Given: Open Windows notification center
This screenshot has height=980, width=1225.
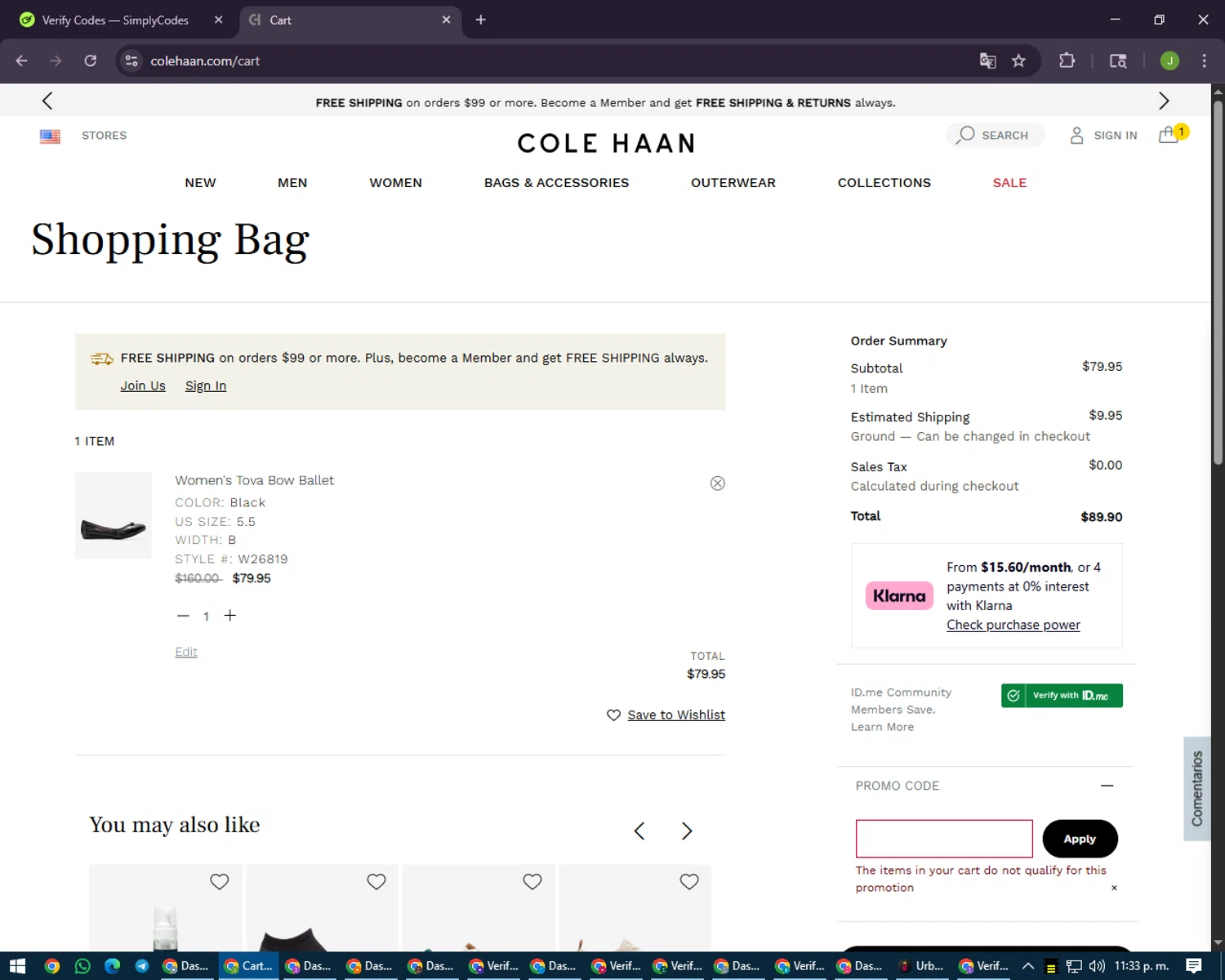Looking at the screenshot, I should tap(1194, 966).
